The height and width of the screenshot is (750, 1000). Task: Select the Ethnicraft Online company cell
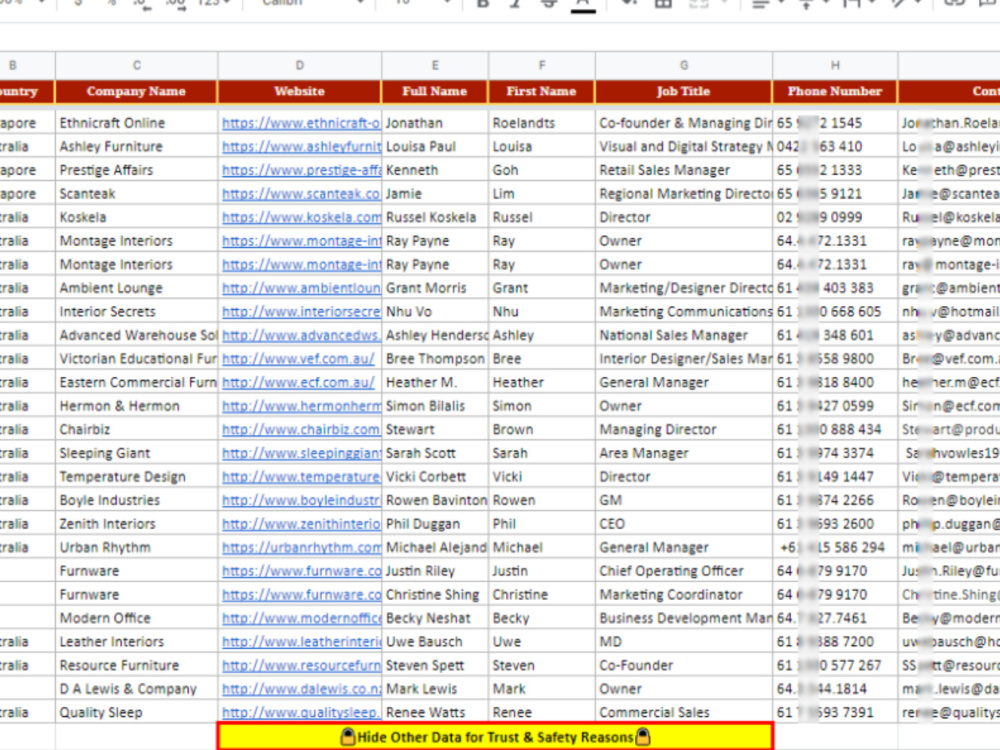coord(136,123)
